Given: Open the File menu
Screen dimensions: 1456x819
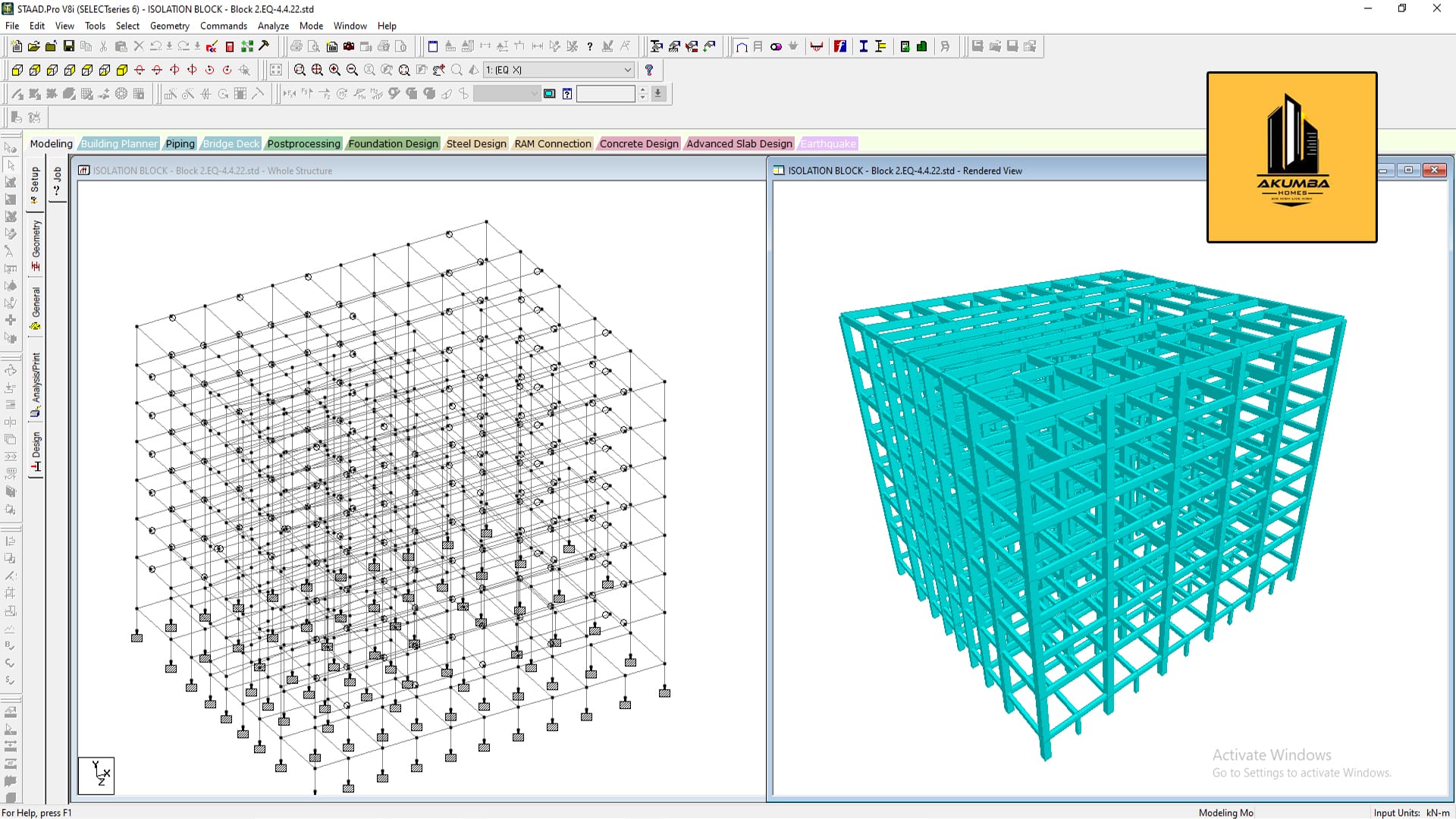Looking at the screenshot, I should (x=12, y=26).
